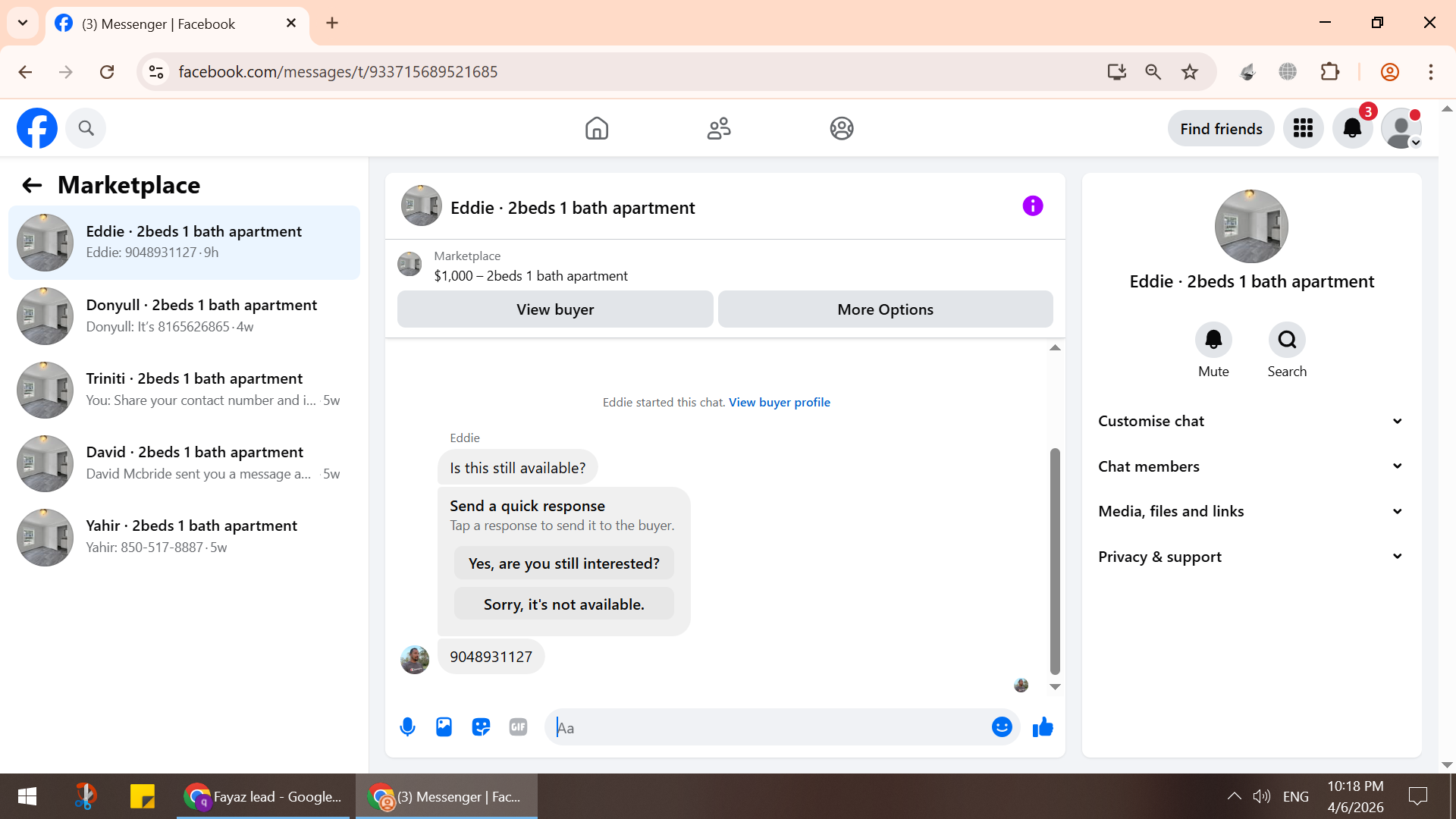Viewport: 1456px width, 819px height.
Task: Choose a sticker icon
Action: pyautogui.click(x=481, y=727)
